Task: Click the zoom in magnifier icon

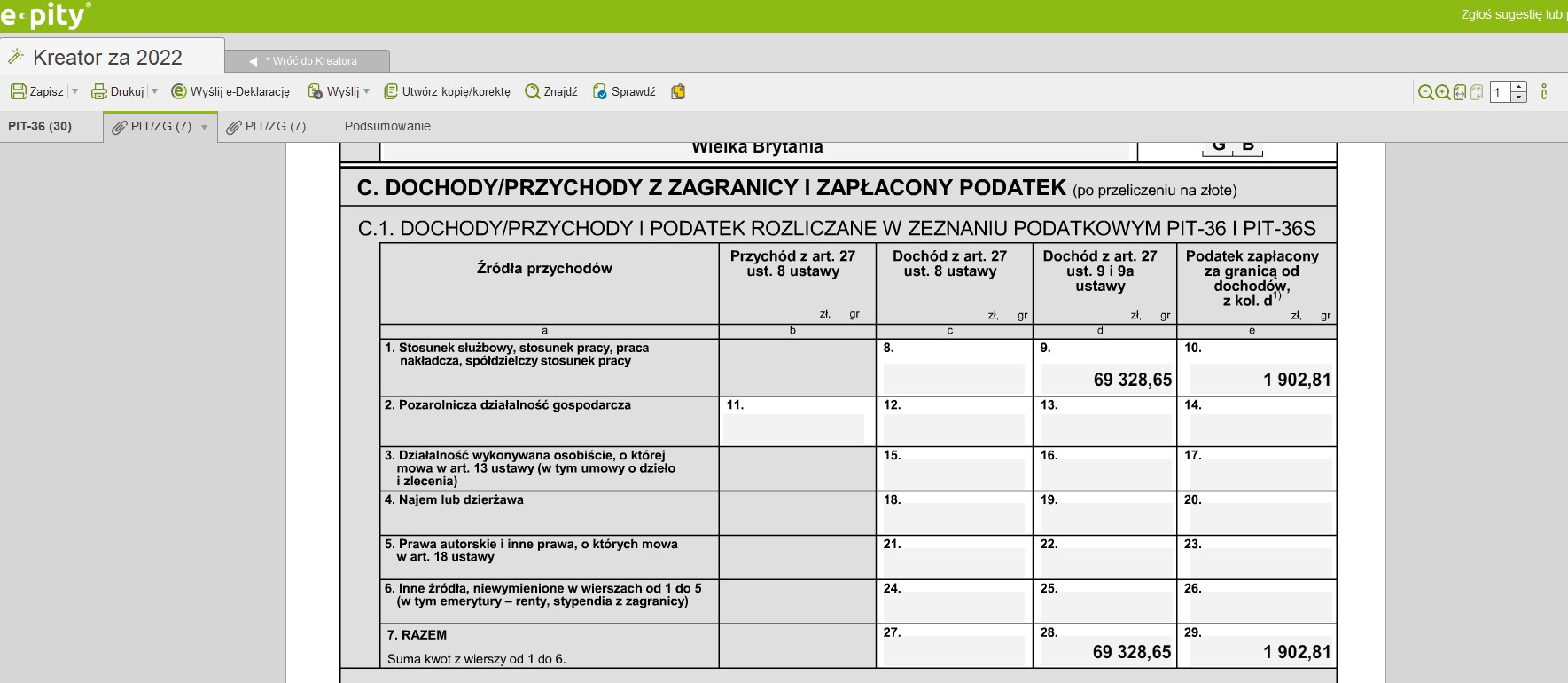Action: [1442, 92]
